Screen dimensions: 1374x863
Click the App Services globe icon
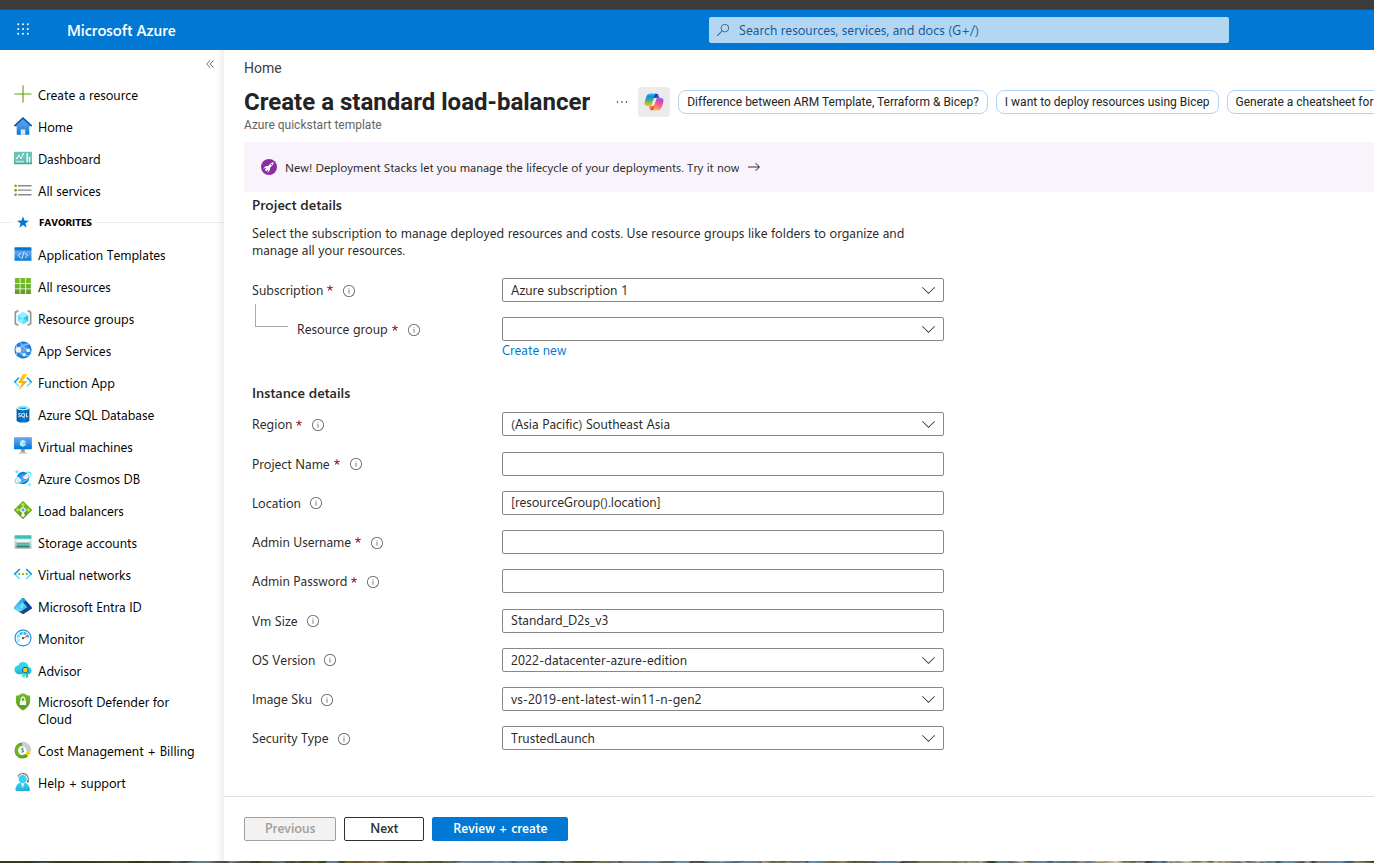pos(22,351)
